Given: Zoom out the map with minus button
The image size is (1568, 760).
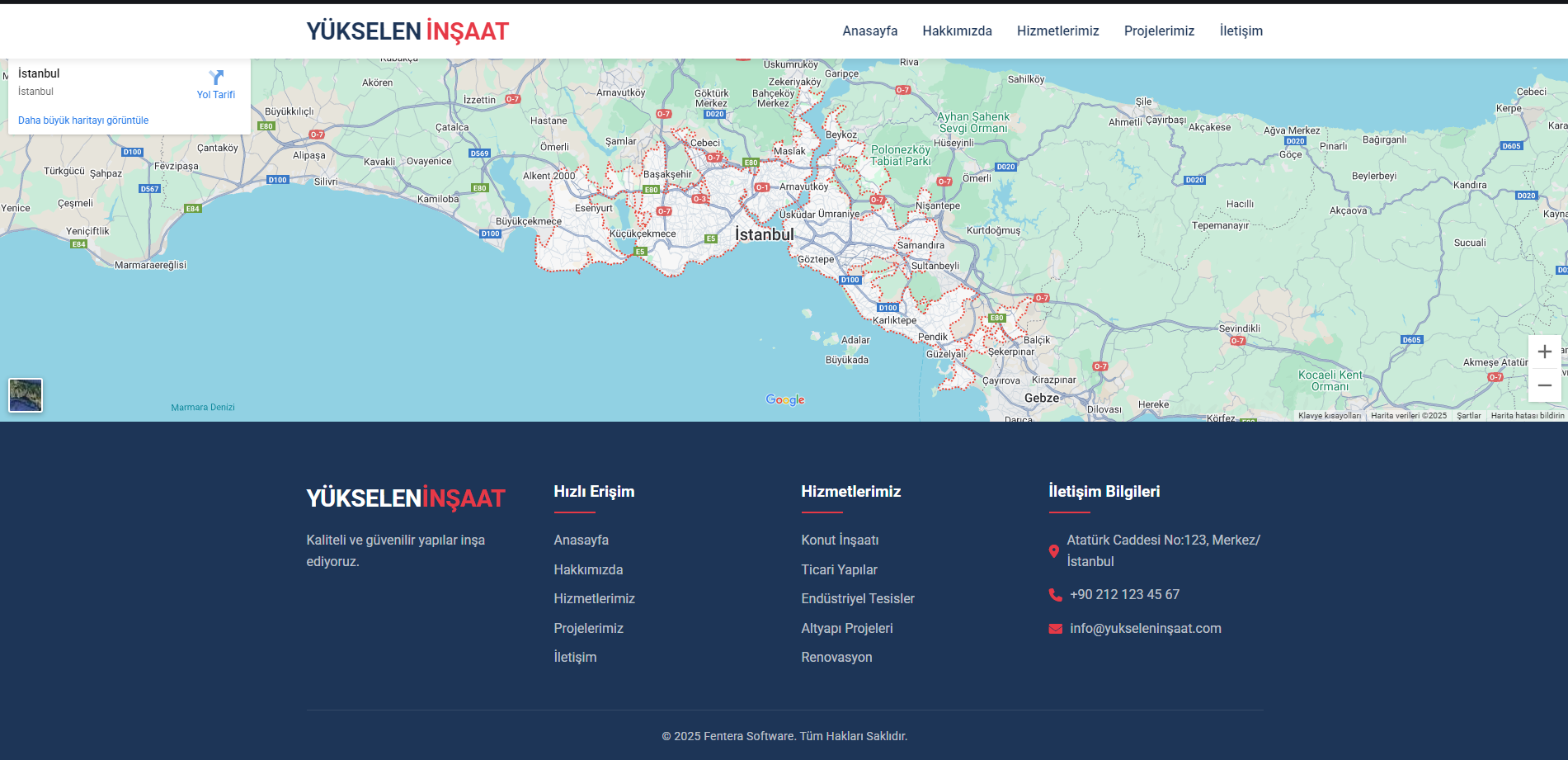Looking at the screenshot, I should point(1544,385).
